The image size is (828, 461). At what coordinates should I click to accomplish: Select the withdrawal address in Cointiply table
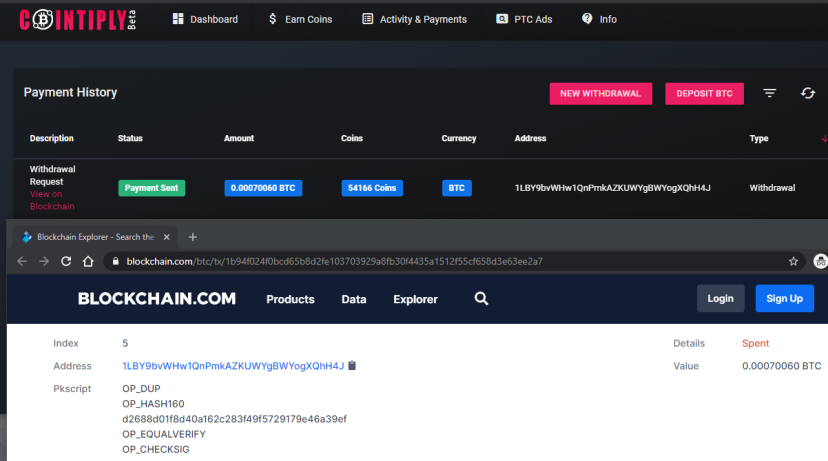pos(613,188)
